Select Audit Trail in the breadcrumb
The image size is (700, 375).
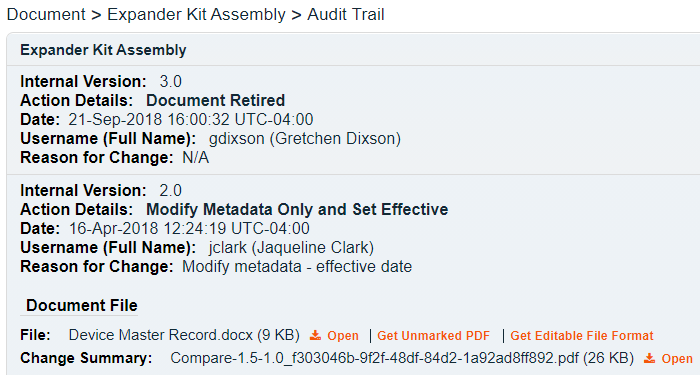pos(346,14)
